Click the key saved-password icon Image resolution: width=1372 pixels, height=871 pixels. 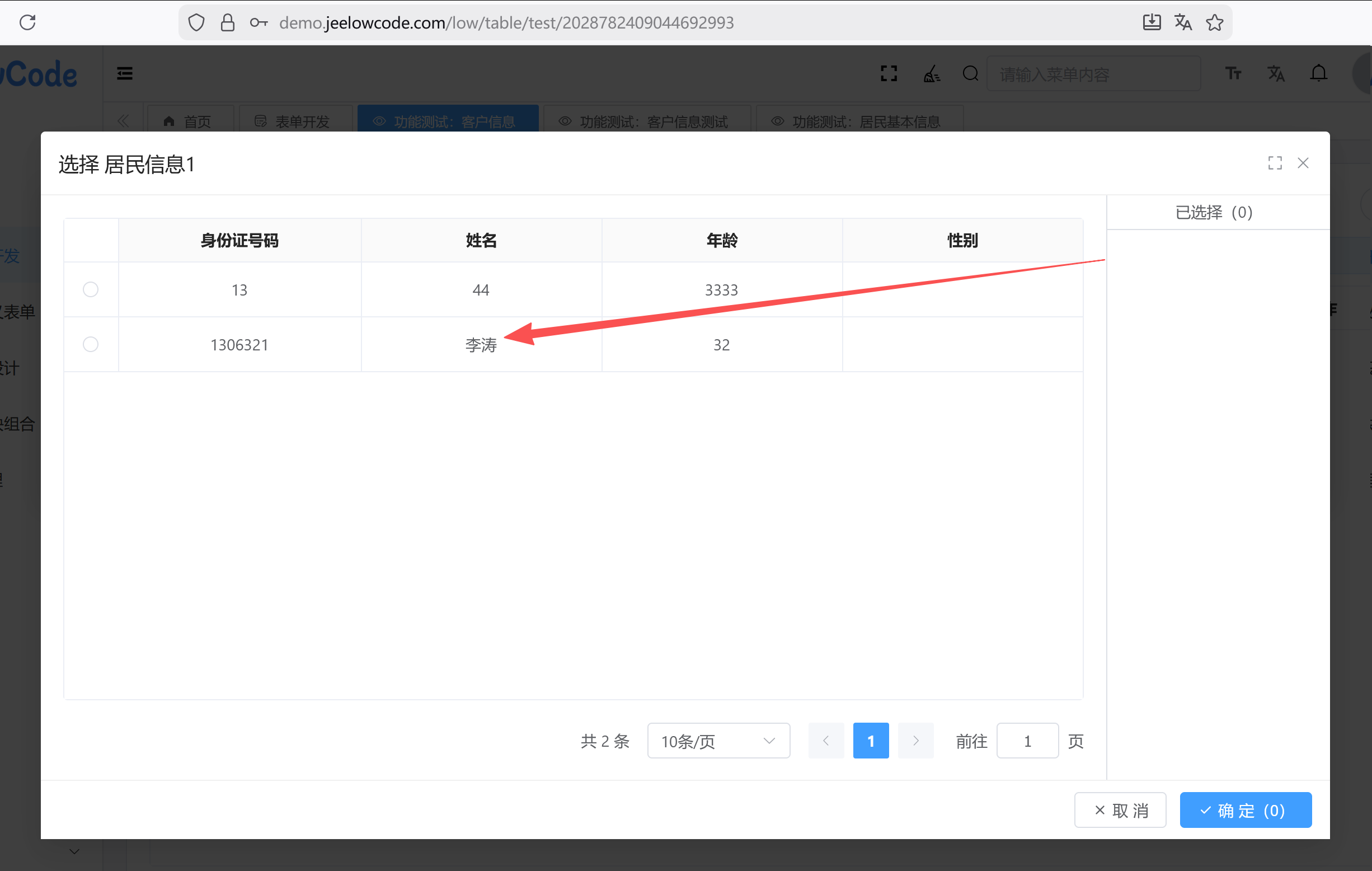click(259, 23)
